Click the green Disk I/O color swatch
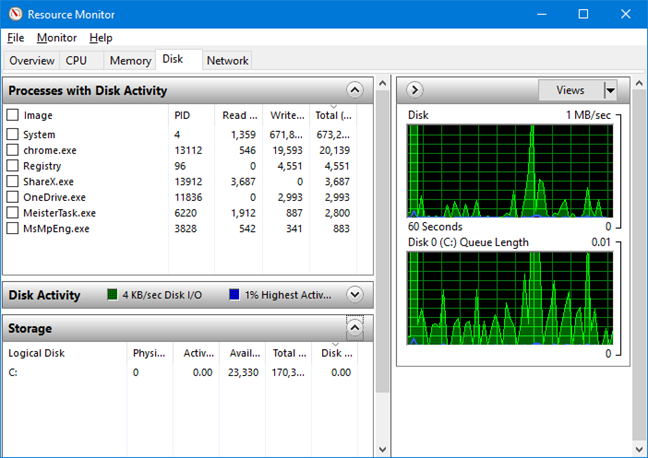The image size is (648, 458). tap(112, 295)
